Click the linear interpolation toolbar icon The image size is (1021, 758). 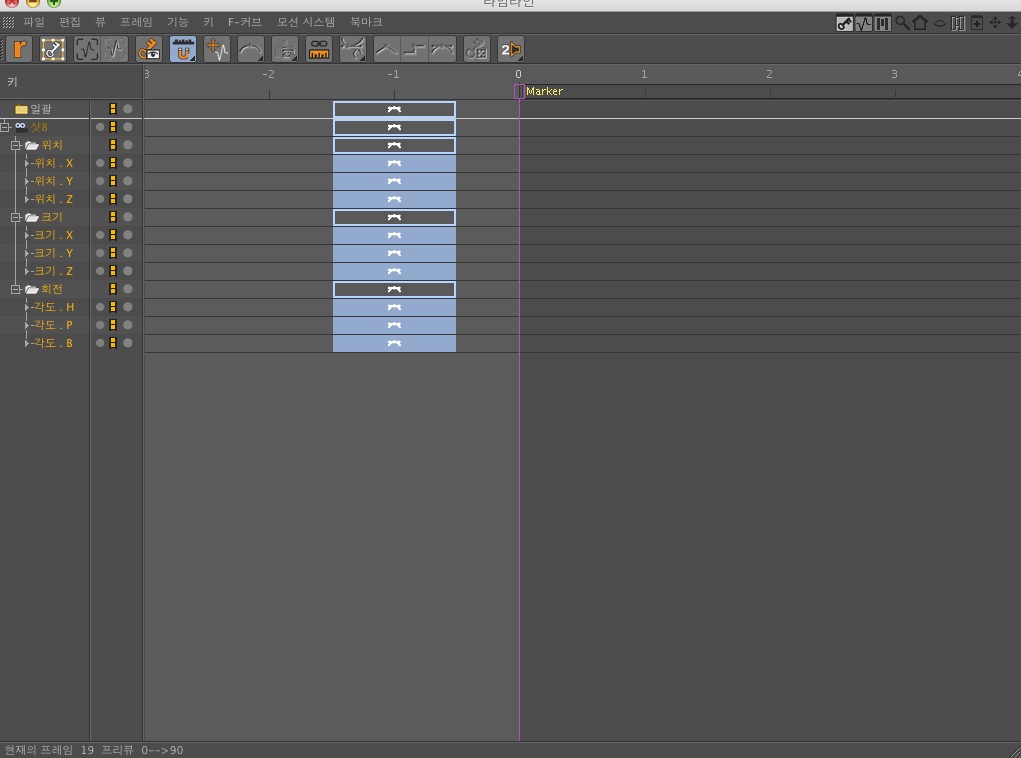coord(386,49)
